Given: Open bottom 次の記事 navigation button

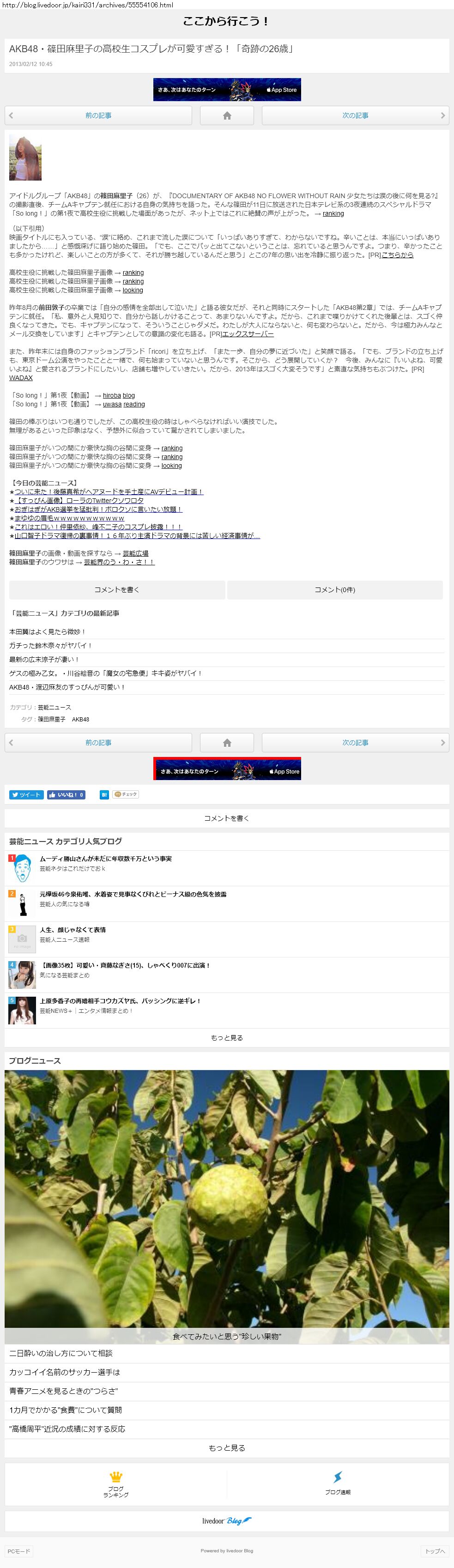Looking at the screenshot, I should [x=356, y=743].
